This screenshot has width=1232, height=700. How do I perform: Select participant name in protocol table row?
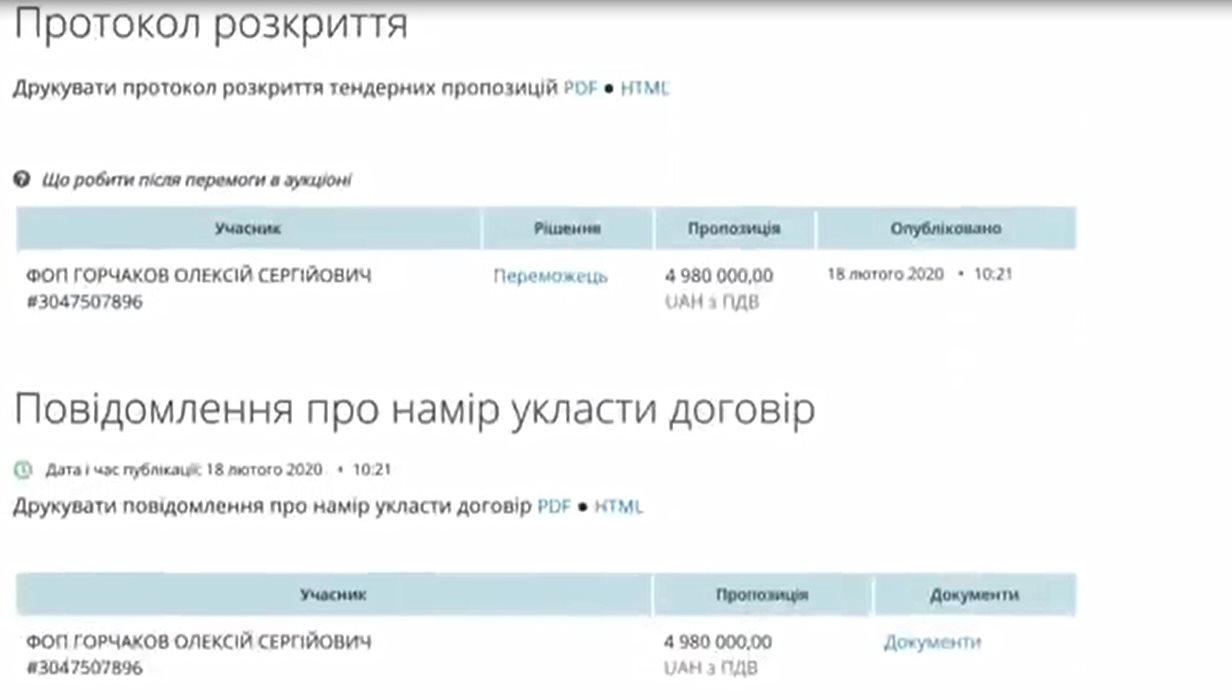[x=198, y=276]
